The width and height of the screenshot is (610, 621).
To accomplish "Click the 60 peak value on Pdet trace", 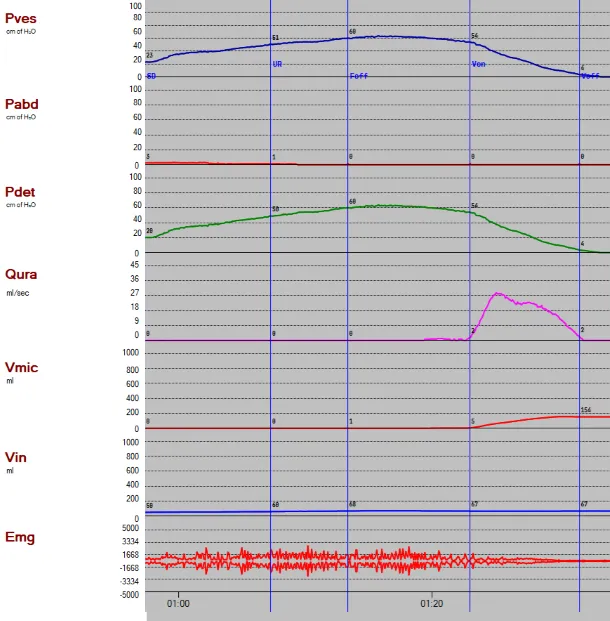I will coord(352,201).
